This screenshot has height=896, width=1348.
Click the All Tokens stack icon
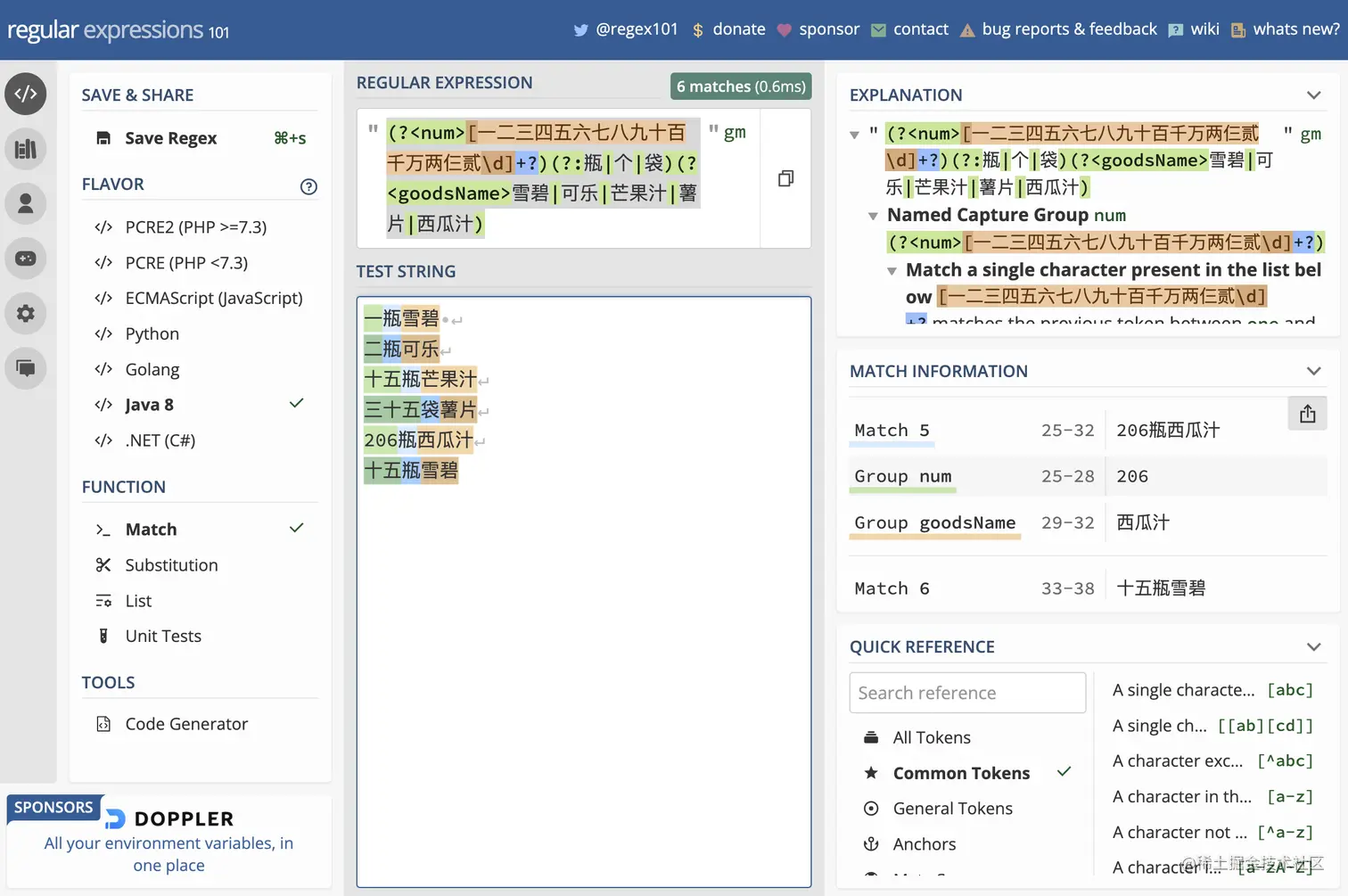click(x=871, y=737)
